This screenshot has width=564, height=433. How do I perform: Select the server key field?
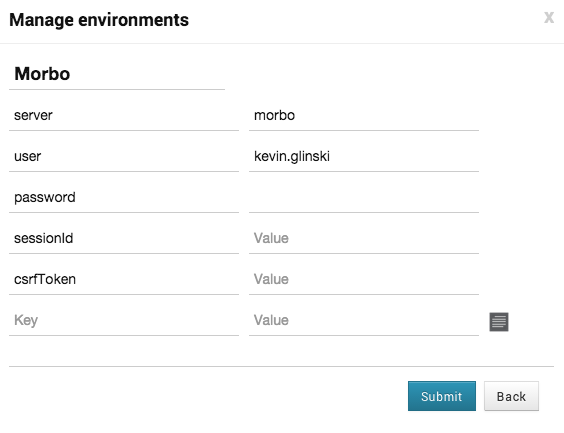pos(124,116)
